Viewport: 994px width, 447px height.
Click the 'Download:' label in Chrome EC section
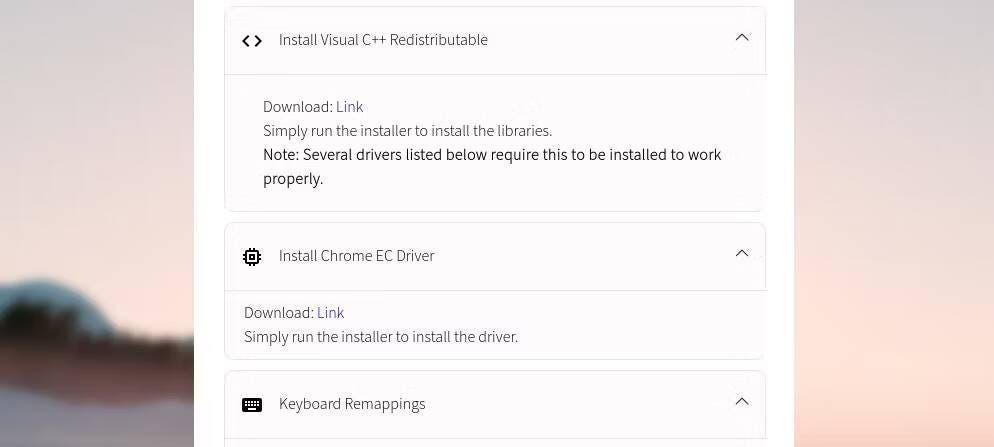(x=279, y=313)
